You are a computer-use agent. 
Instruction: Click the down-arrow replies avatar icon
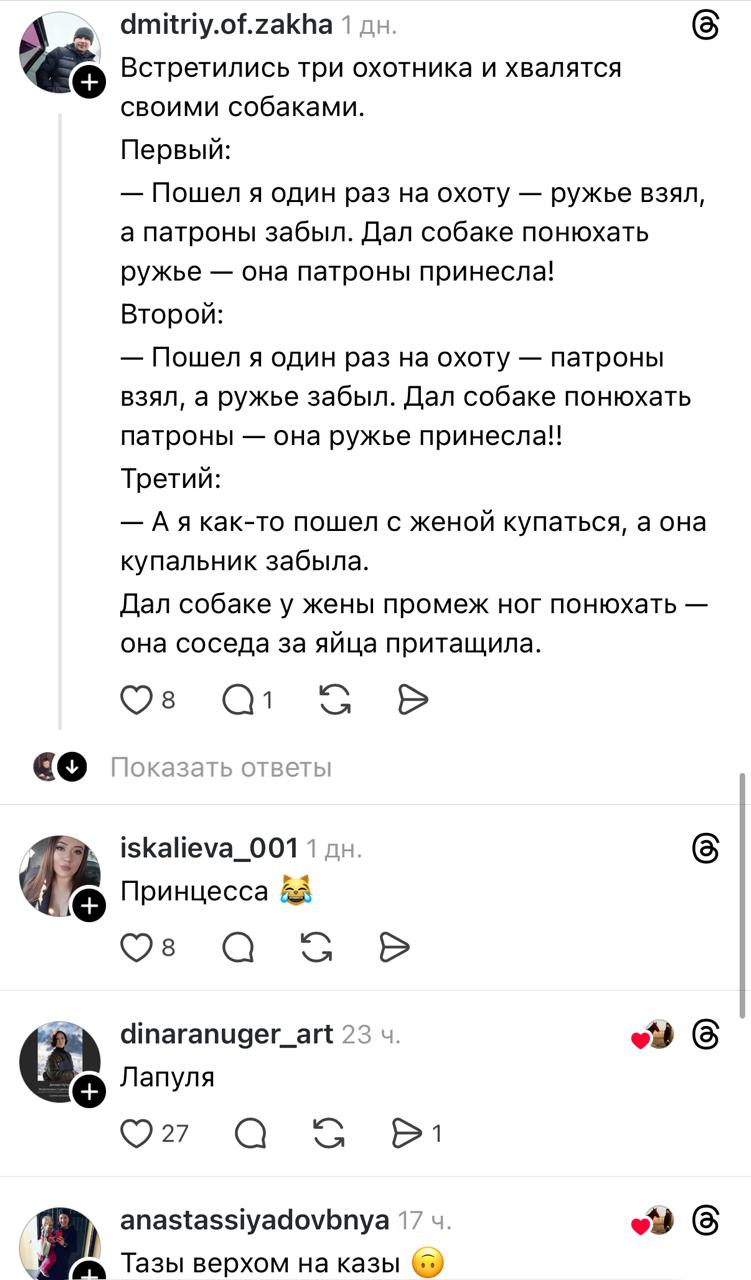[x=71, y=767]
